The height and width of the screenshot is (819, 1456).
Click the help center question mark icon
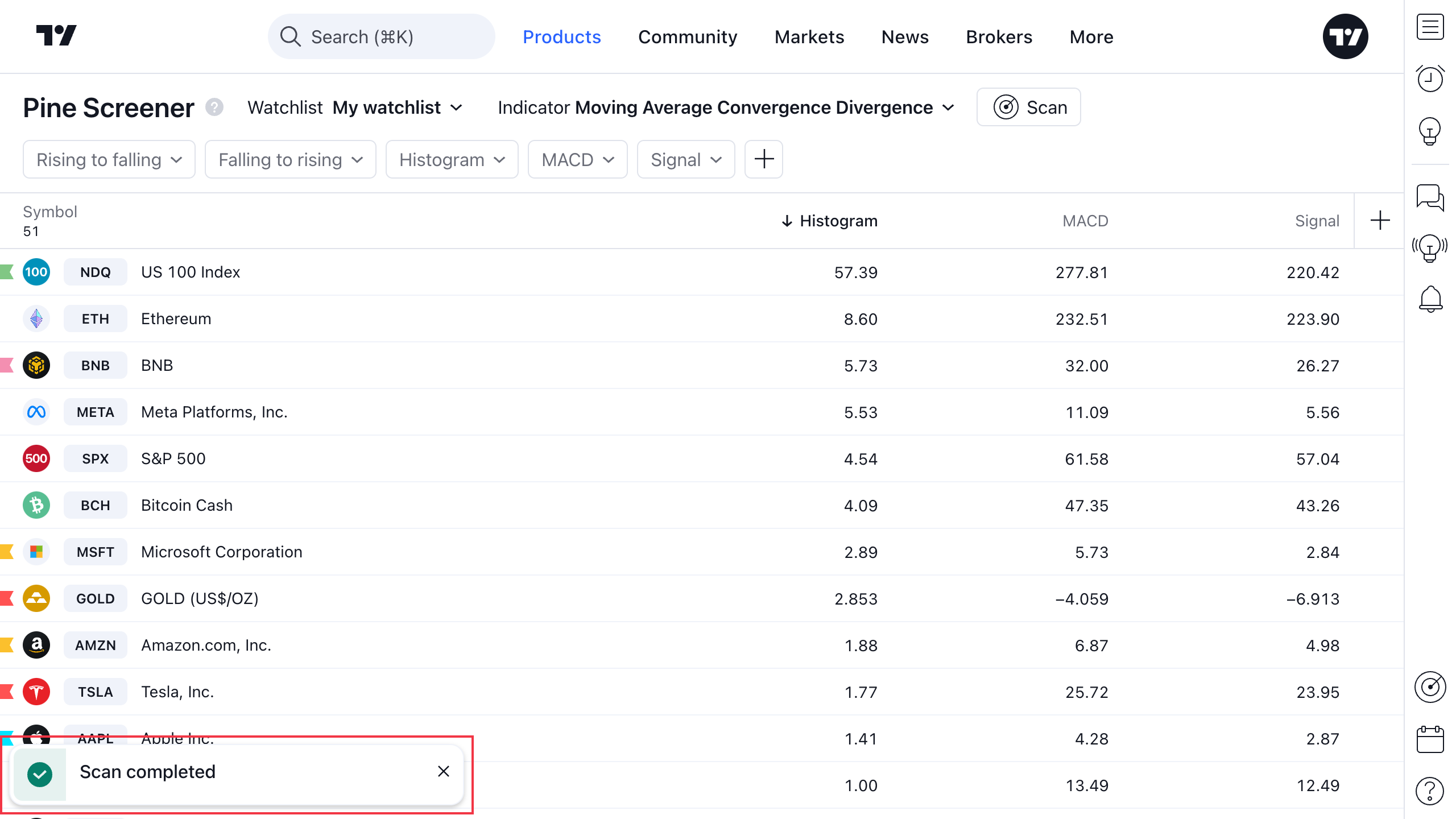point(1430,791)
